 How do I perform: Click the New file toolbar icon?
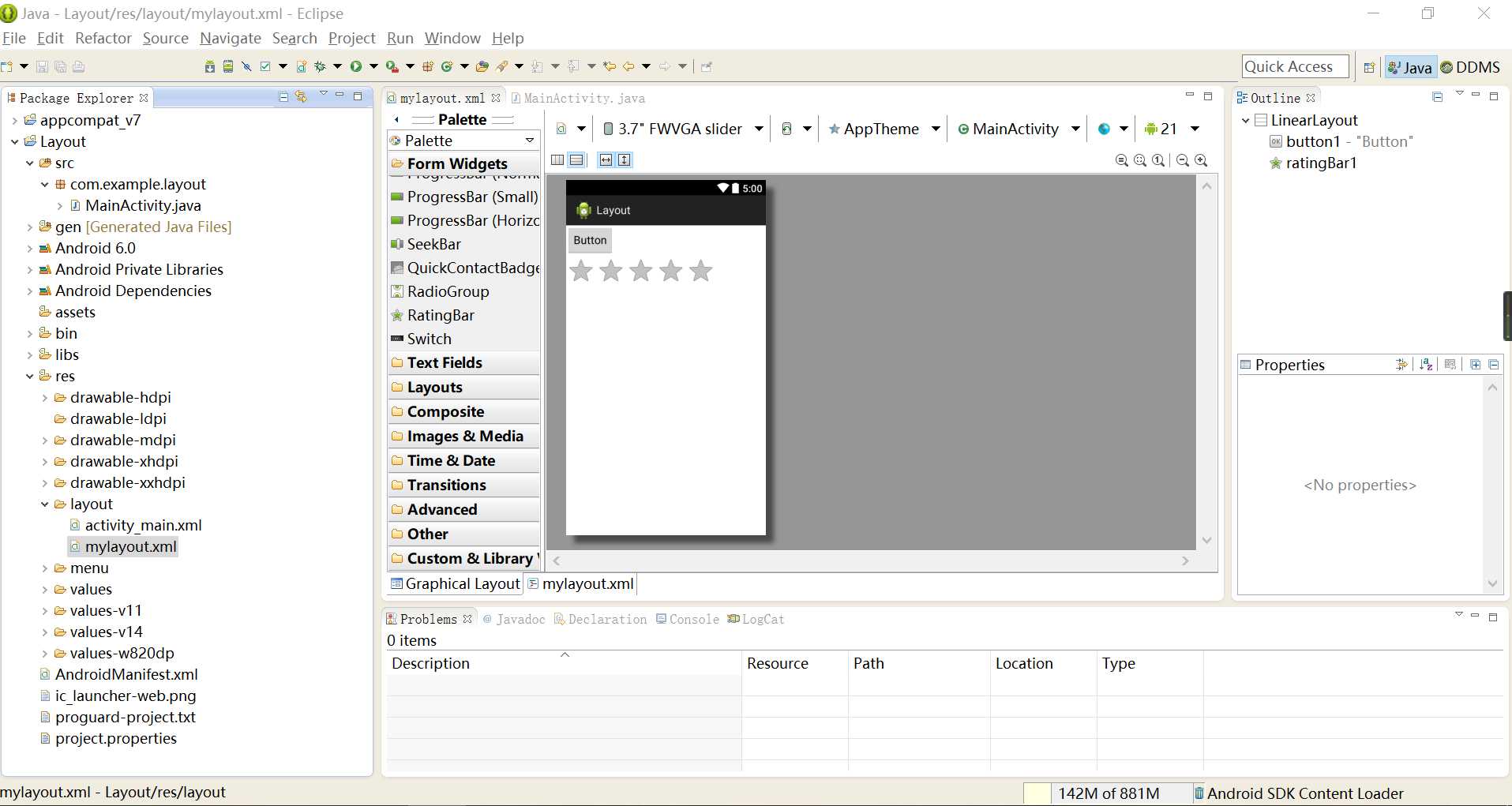click(x=7, y=66)
